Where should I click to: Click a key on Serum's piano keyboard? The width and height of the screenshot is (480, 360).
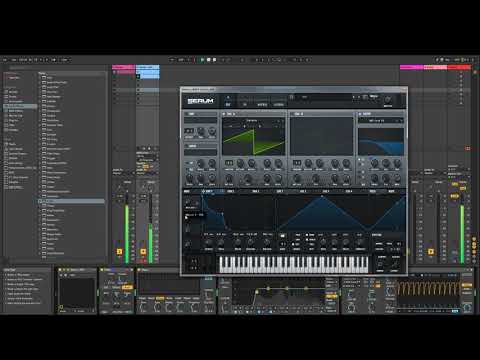click(x=293, y=264)
